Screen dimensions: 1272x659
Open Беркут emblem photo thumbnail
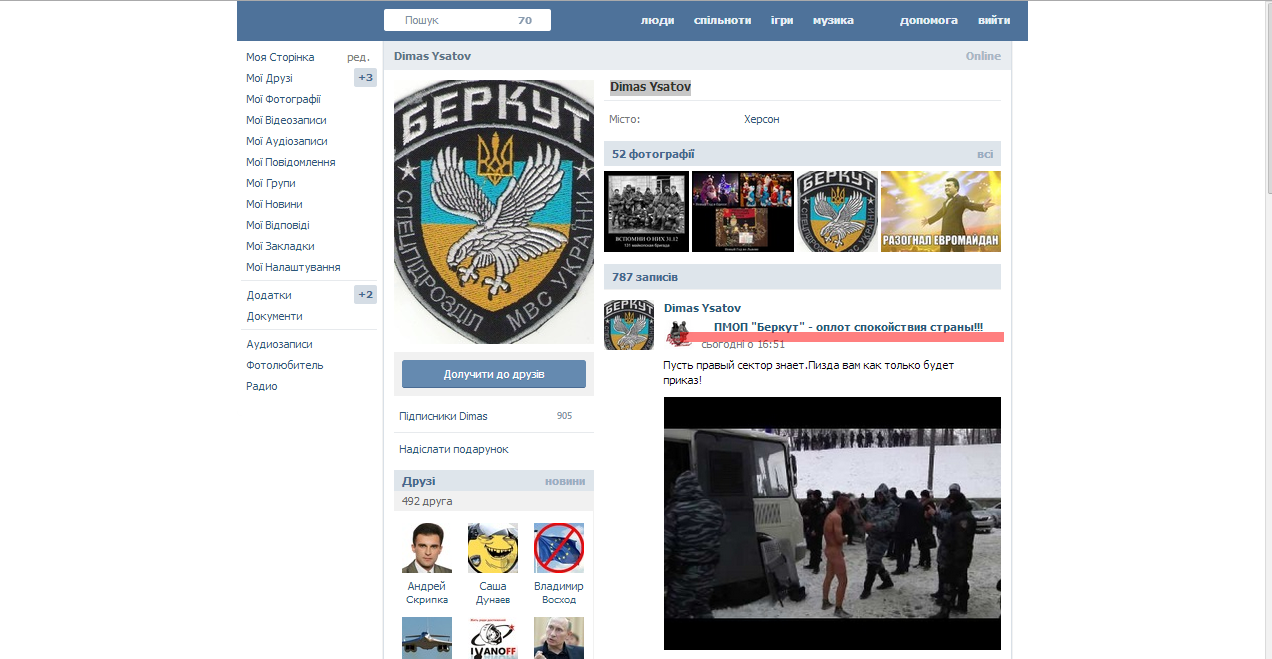837,211
